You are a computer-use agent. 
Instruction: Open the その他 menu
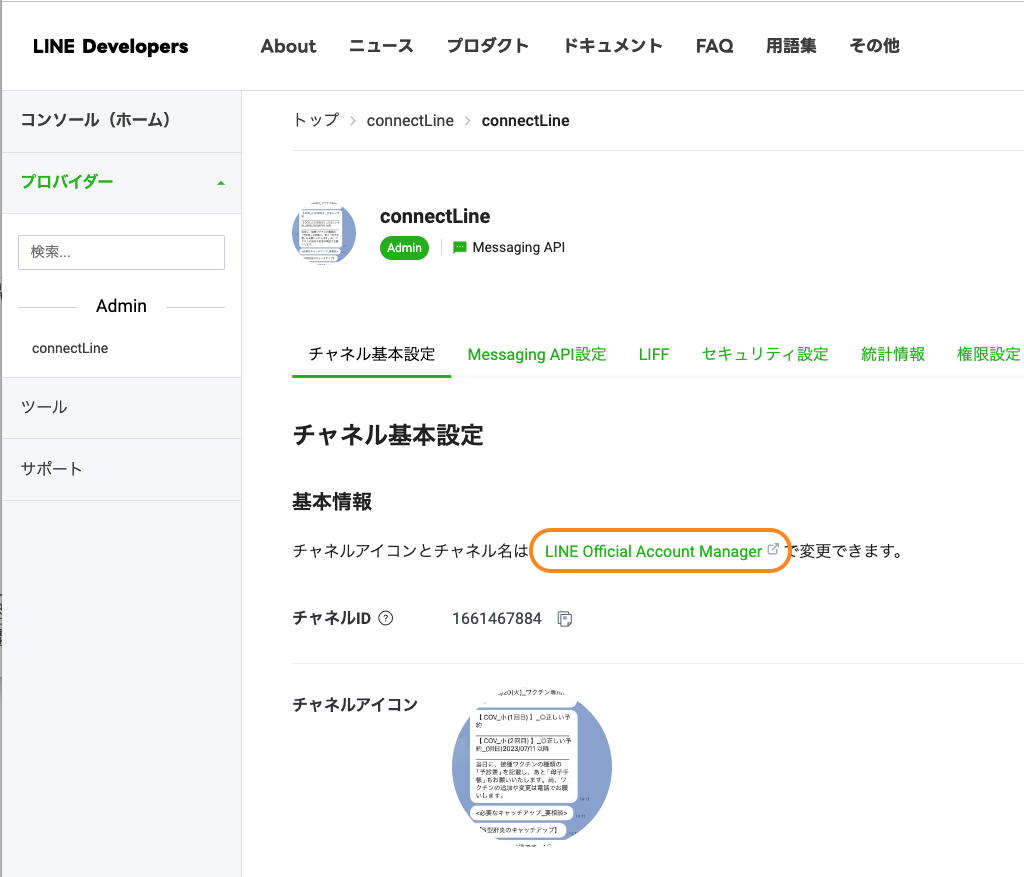point(874,46)
